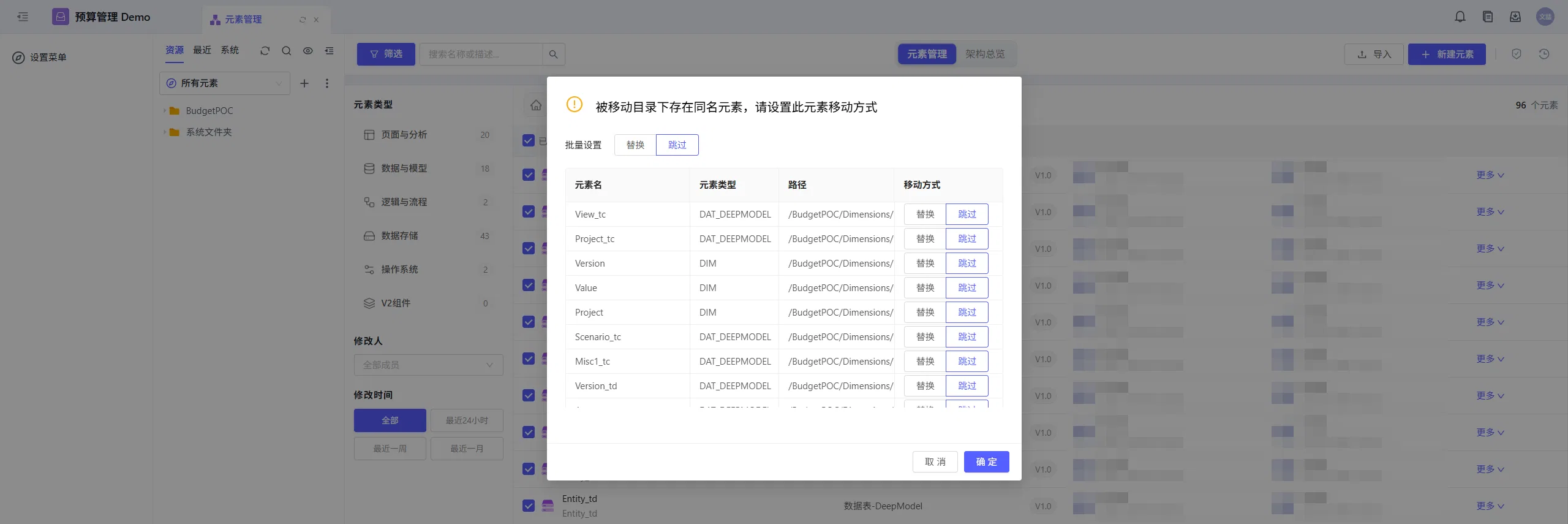Select 跳过 for View_tc row

(967, 215)
